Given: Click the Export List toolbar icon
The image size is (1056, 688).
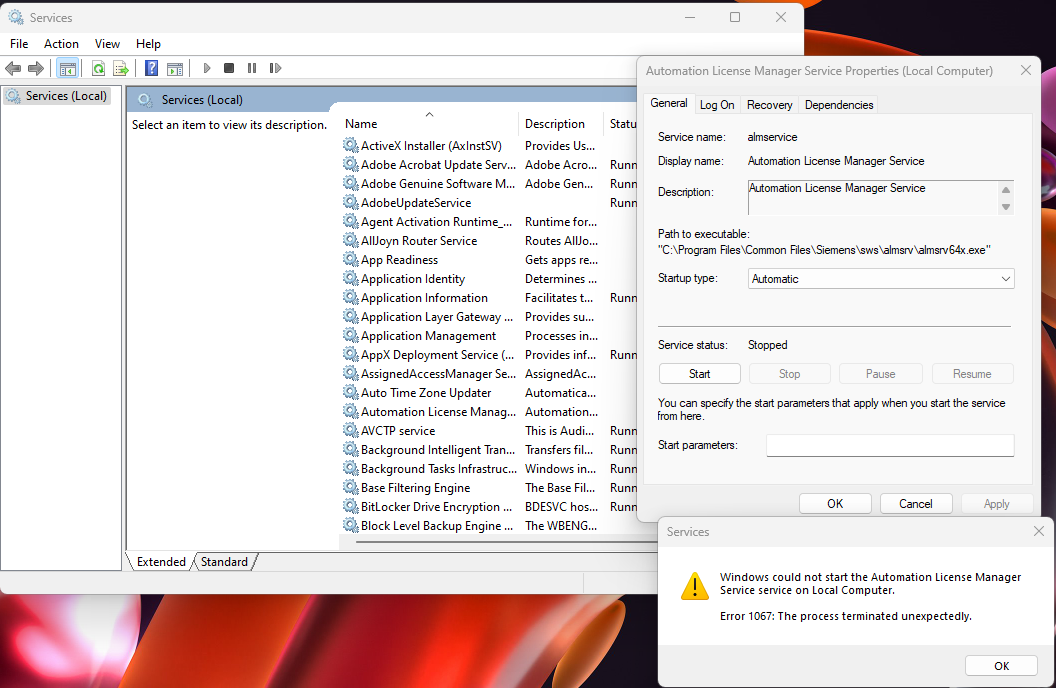Looking at the screenshot, I should click(121, 68).
